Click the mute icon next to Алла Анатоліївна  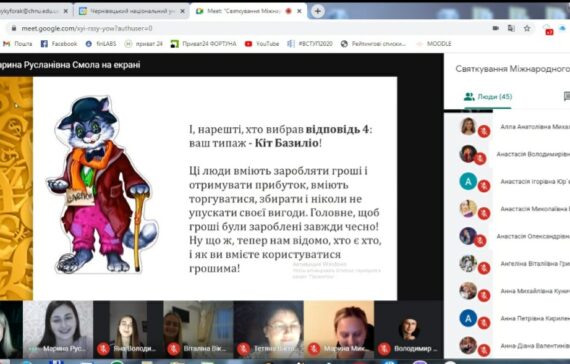coord(484,131)
